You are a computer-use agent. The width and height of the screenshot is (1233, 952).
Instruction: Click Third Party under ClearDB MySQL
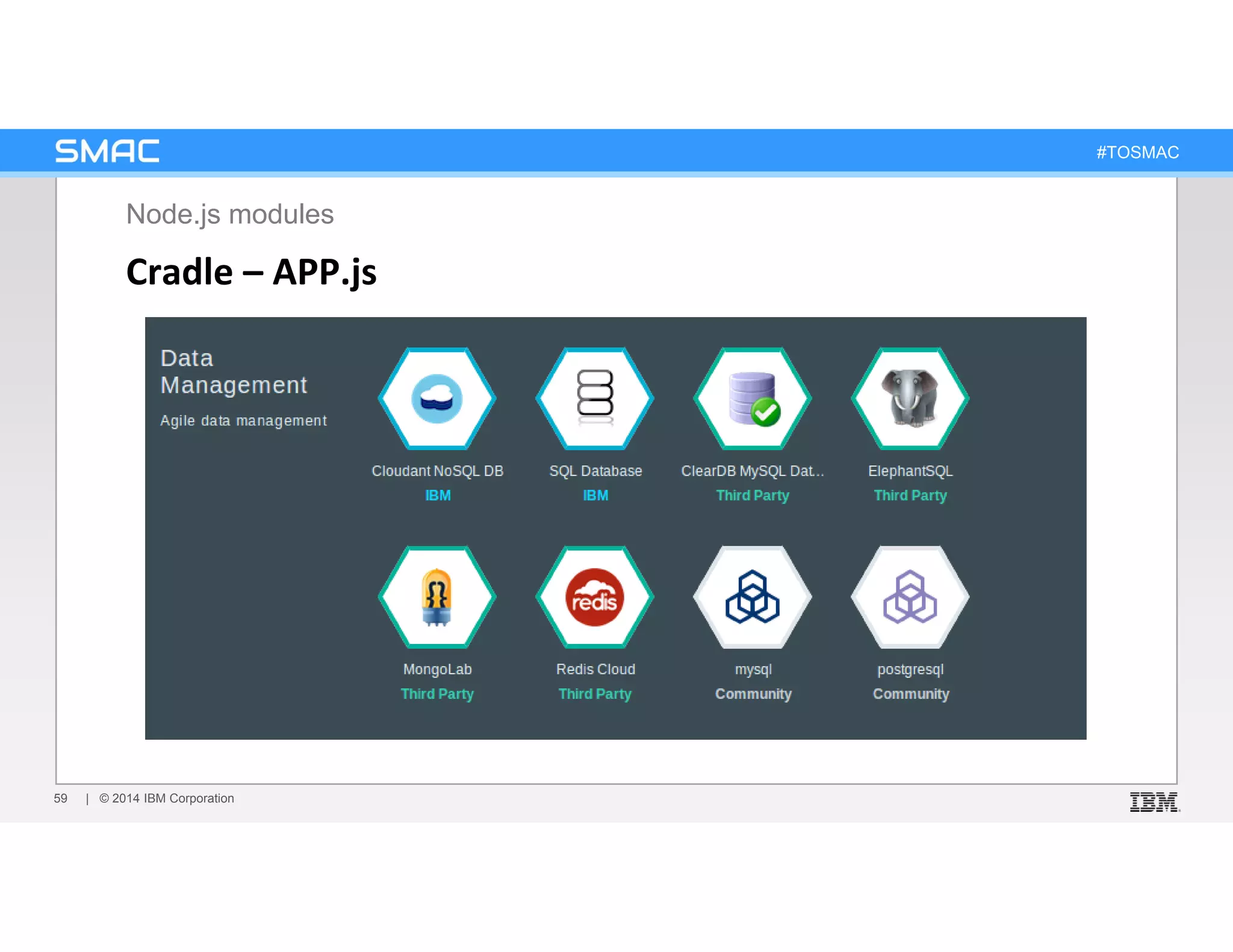[x=753, y=496]
